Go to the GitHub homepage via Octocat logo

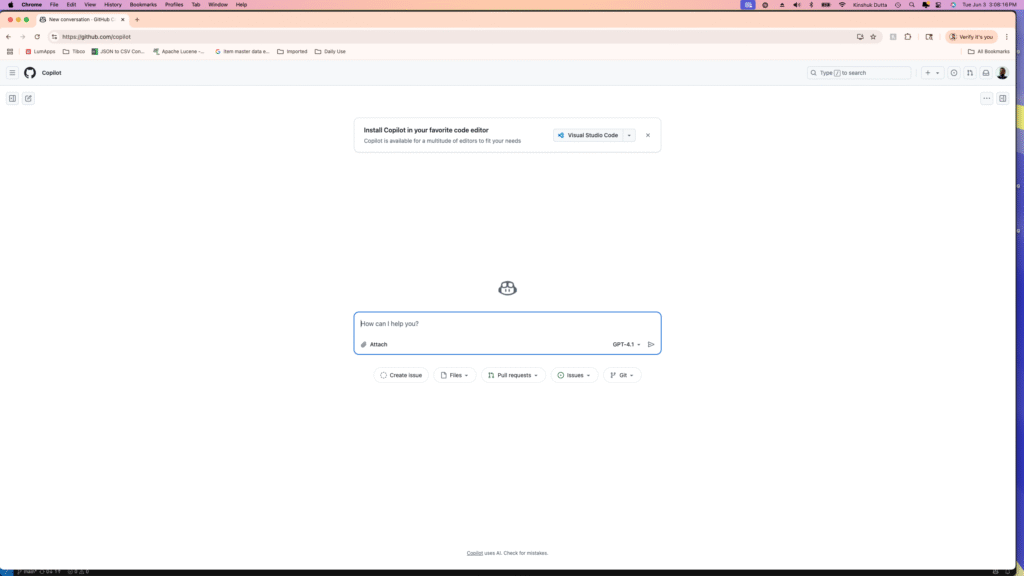click(x=30, y=73)
